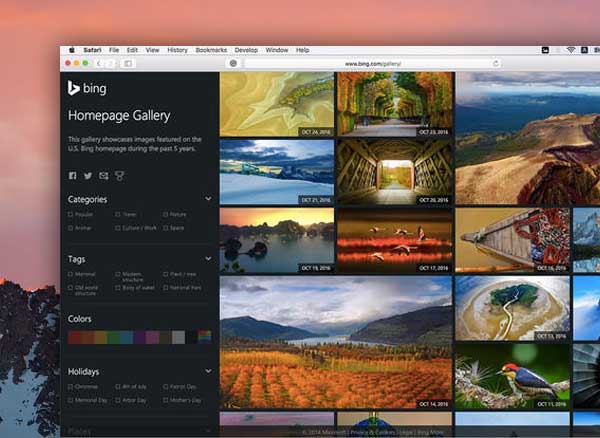Screen dimensions: 600x438
Task: Open the Edit menu
Action: tap(132, 50)
